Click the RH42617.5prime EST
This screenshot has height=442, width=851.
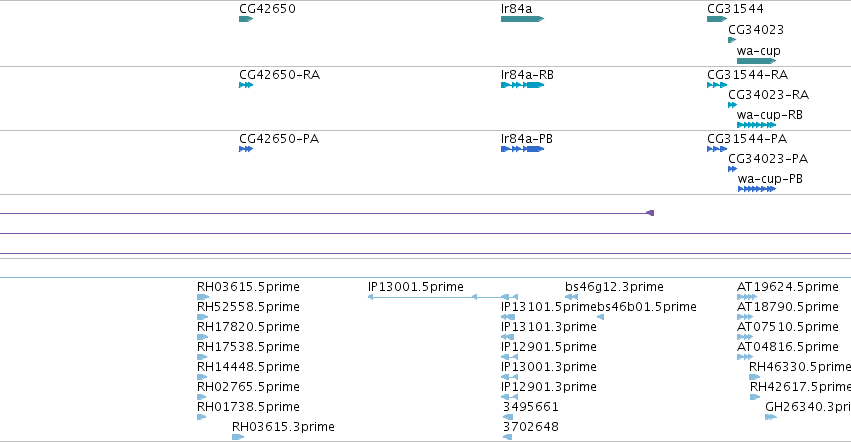click(x=755, y=397)
